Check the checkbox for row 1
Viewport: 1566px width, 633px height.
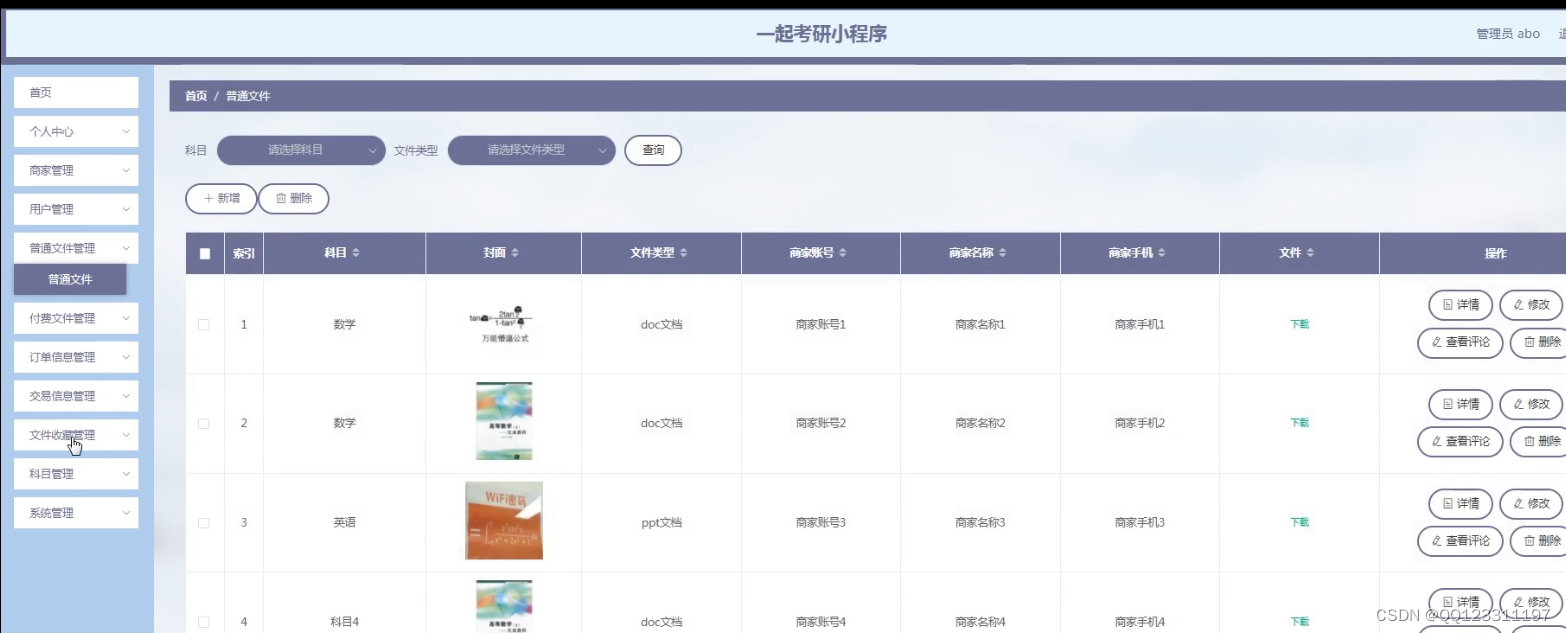[204, 323]
